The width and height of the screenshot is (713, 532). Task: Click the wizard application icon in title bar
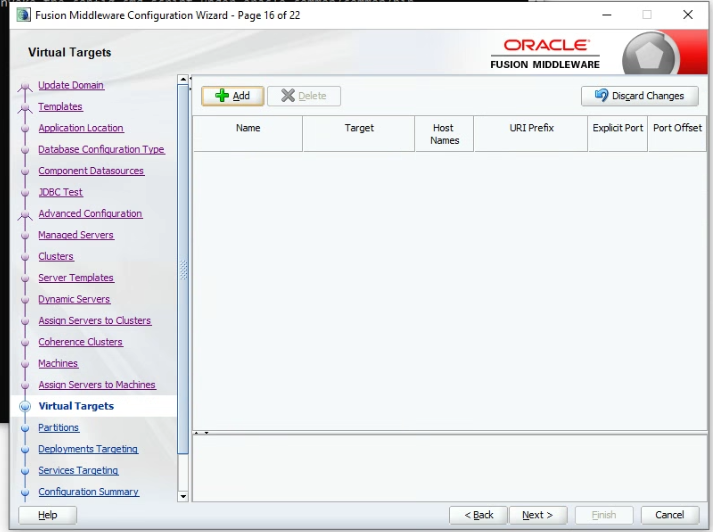point(23,15)
